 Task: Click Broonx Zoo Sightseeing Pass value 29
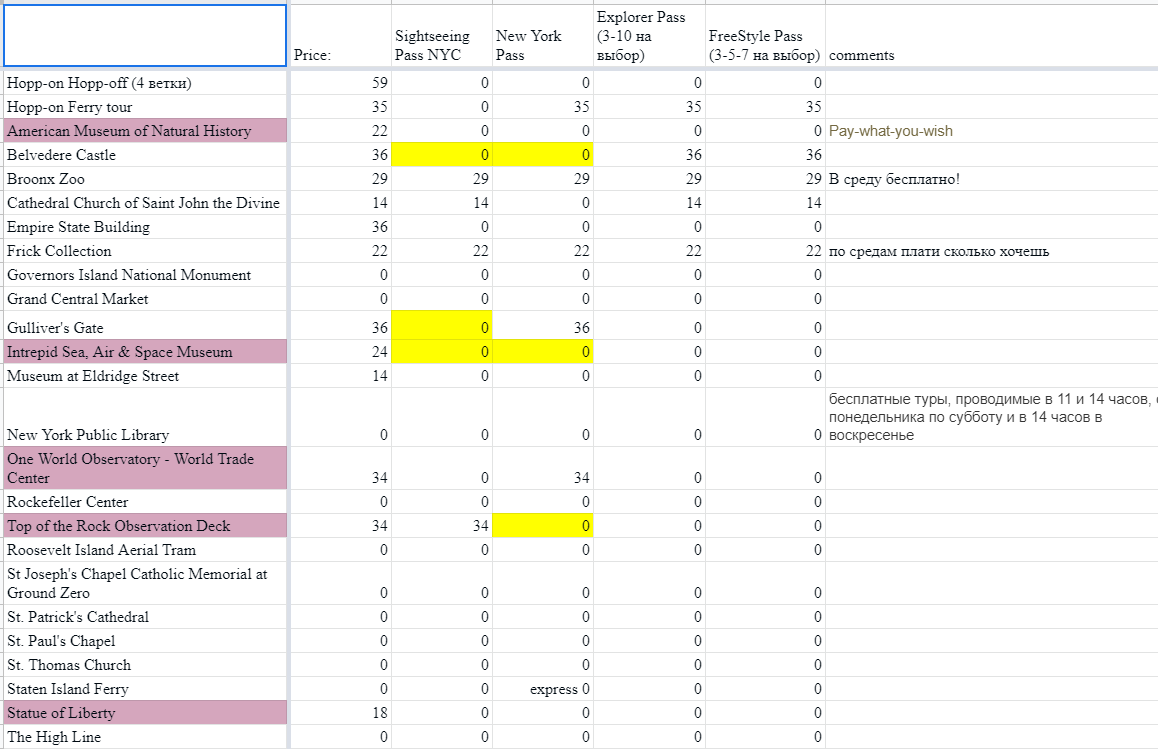click(442, 179)
